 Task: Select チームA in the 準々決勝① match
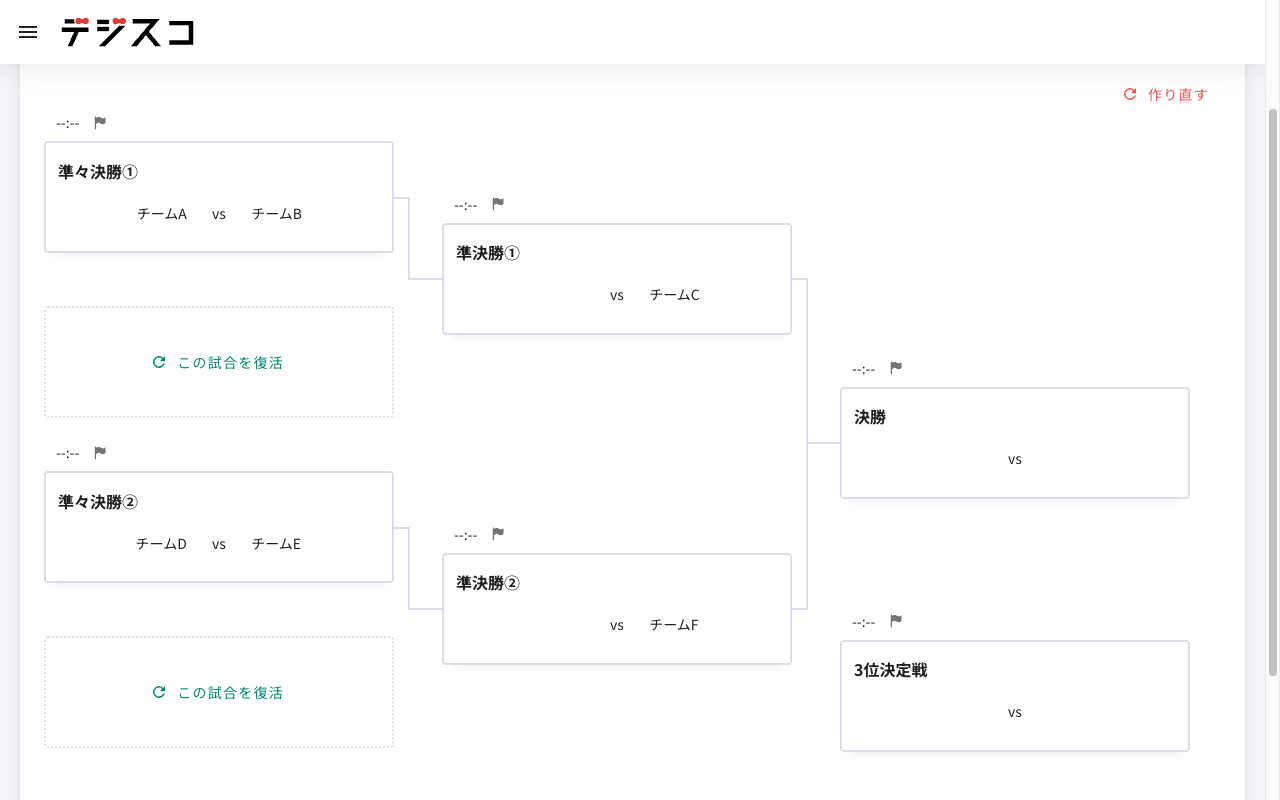(162, 213)
